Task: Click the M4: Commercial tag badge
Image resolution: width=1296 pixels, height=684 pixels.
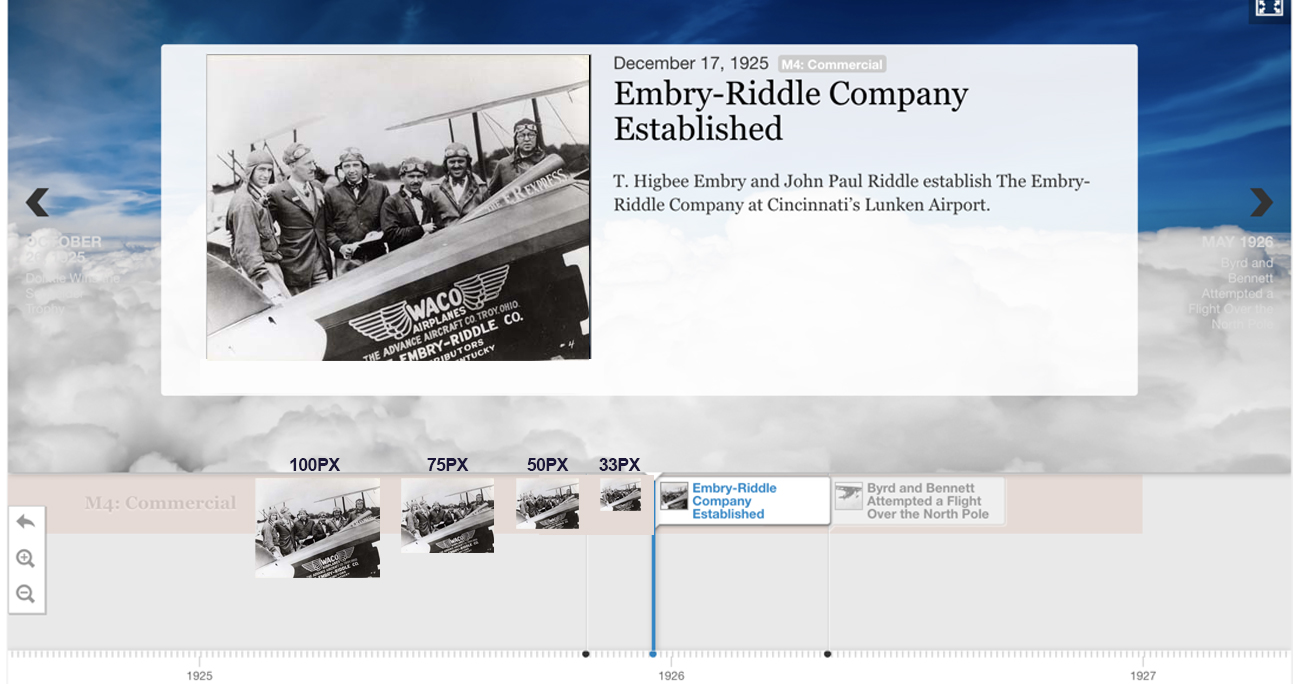Action: (x=832, y=65)
